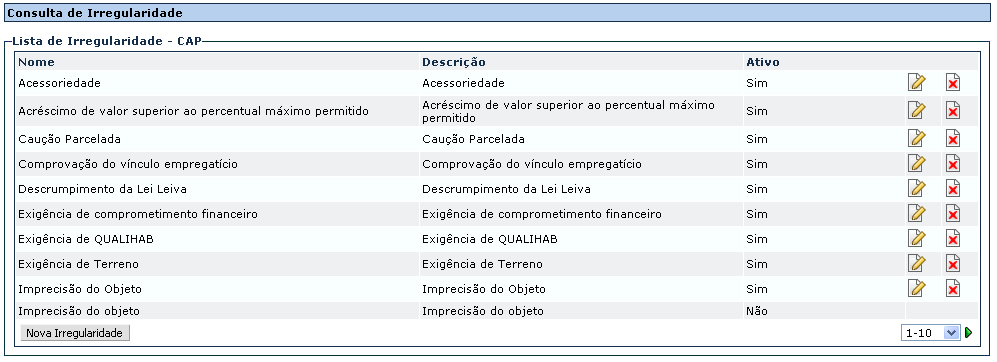Delete the Acessoriedade row
Viewport: 997px width, 362px height.
pyautogui.click(x=952, y=83)
